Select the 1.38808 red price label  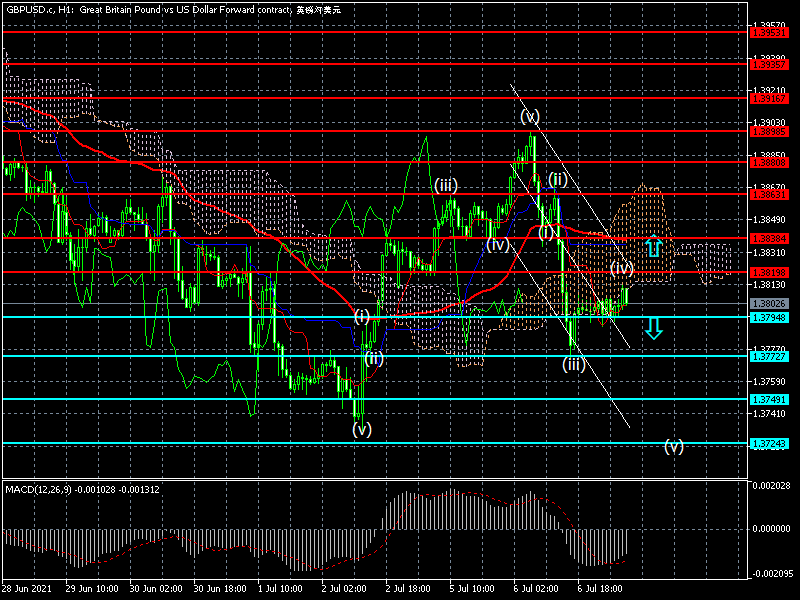point(768,163)
